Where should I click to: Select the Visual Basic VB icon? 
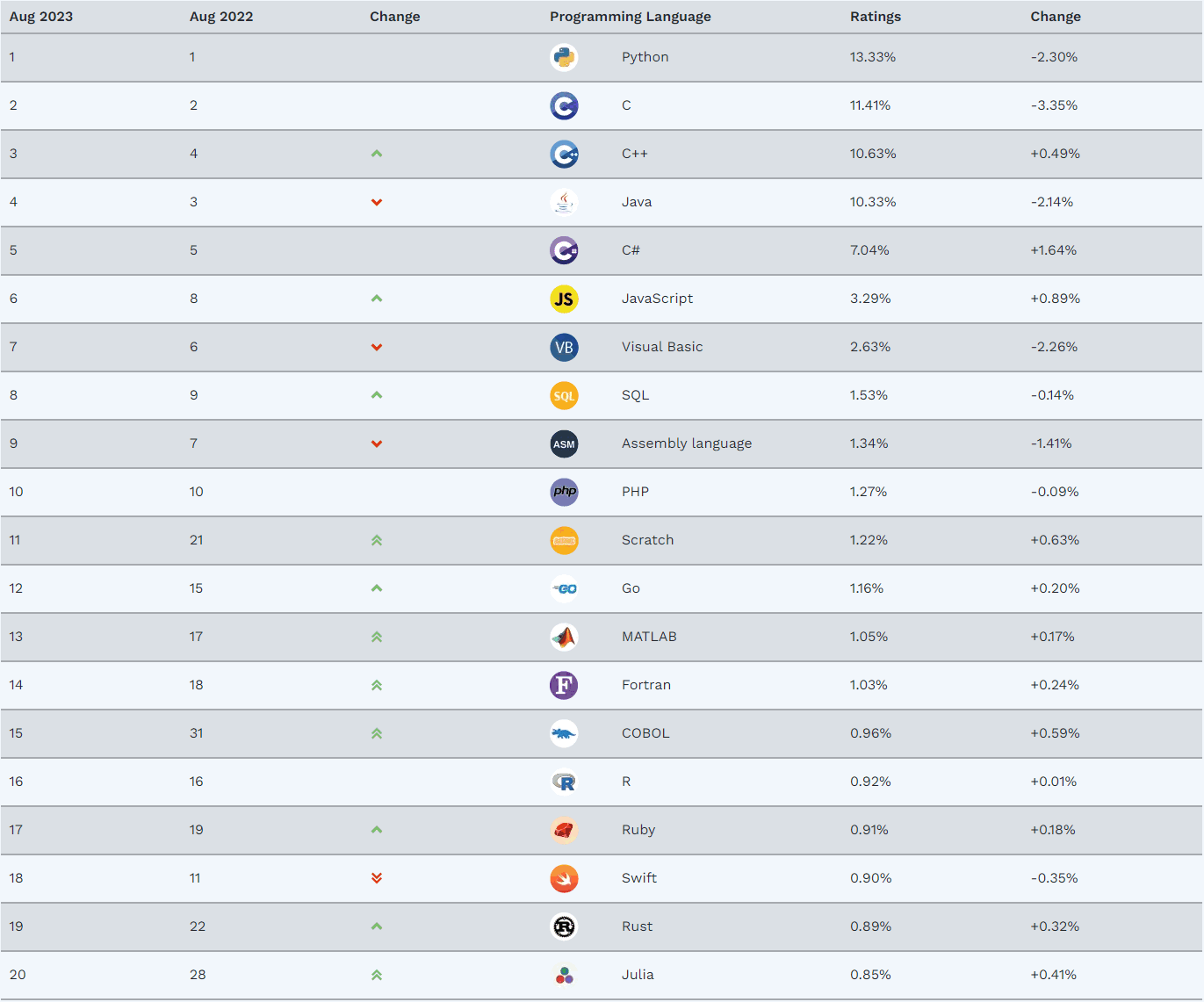click(x=564, y=348)
